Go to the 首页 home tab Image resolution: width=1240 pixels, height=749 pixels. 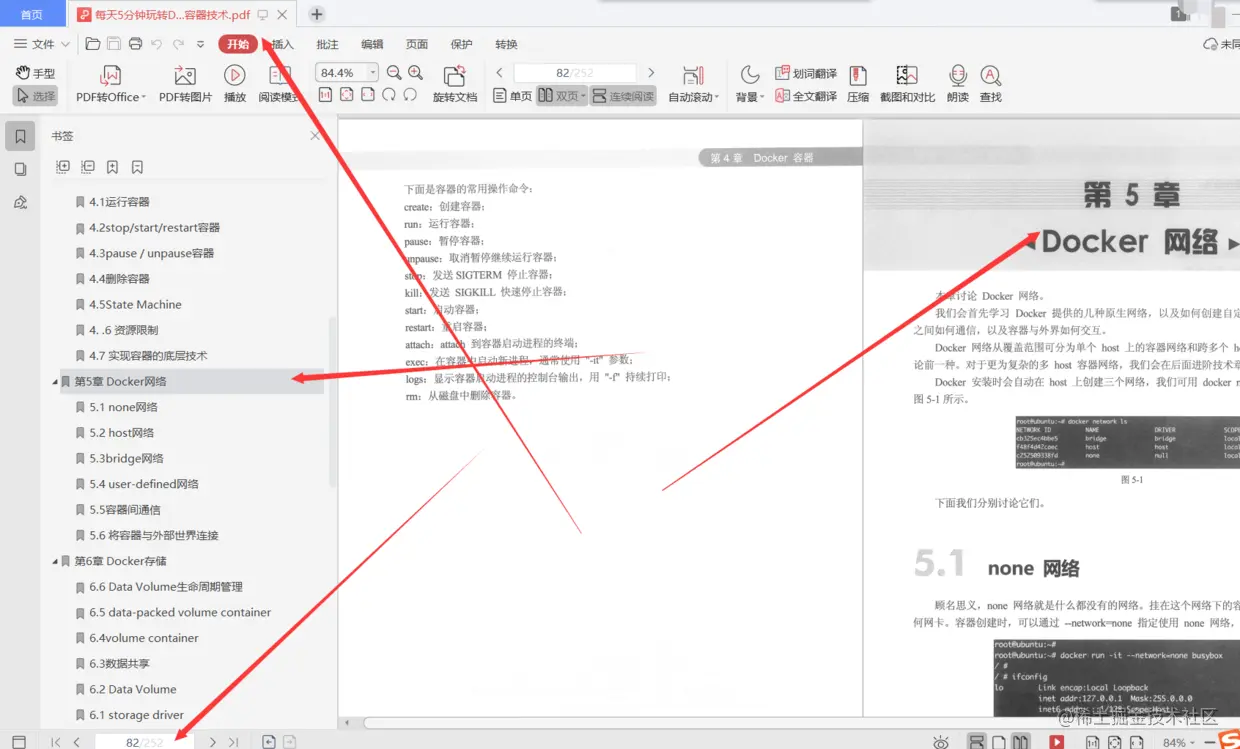pyautogui.click(x=32, y=14)
